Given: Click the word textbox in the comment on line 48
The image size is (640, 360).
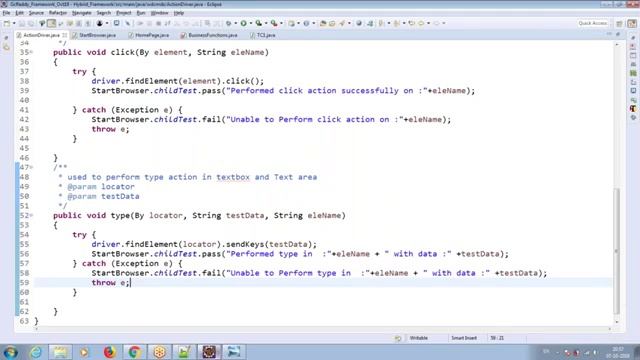Looking at the screenshot, I should point(233,177).
